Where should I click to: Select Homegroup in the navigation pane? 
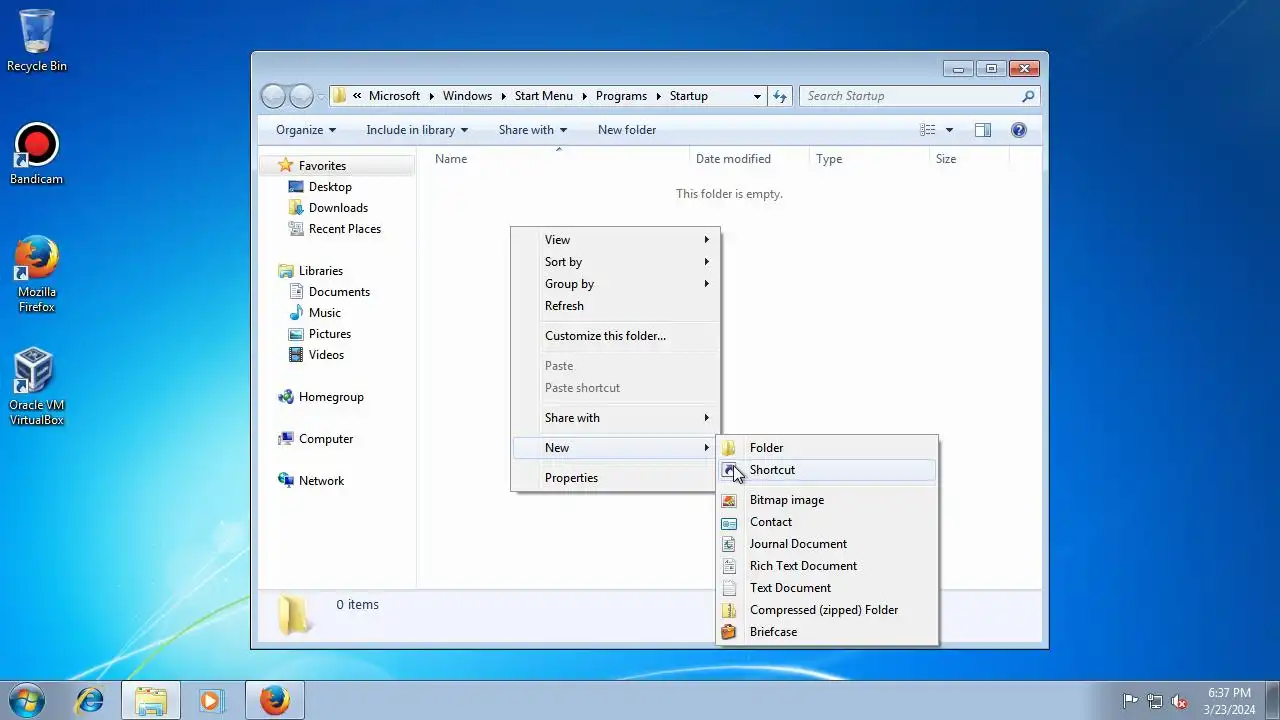pyautogui.click(x=331, y=397)
